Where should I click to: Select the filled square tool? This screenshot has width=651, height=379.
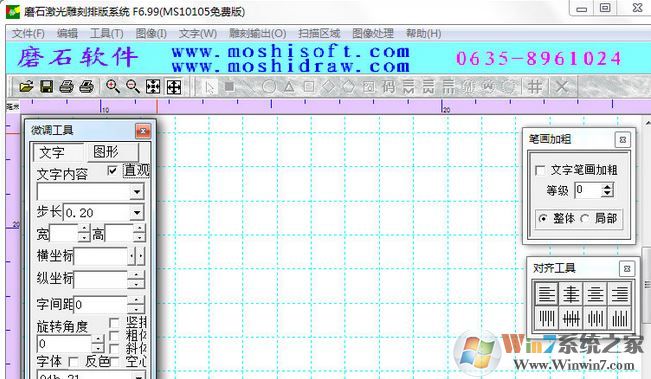click(x=229, y=87)
